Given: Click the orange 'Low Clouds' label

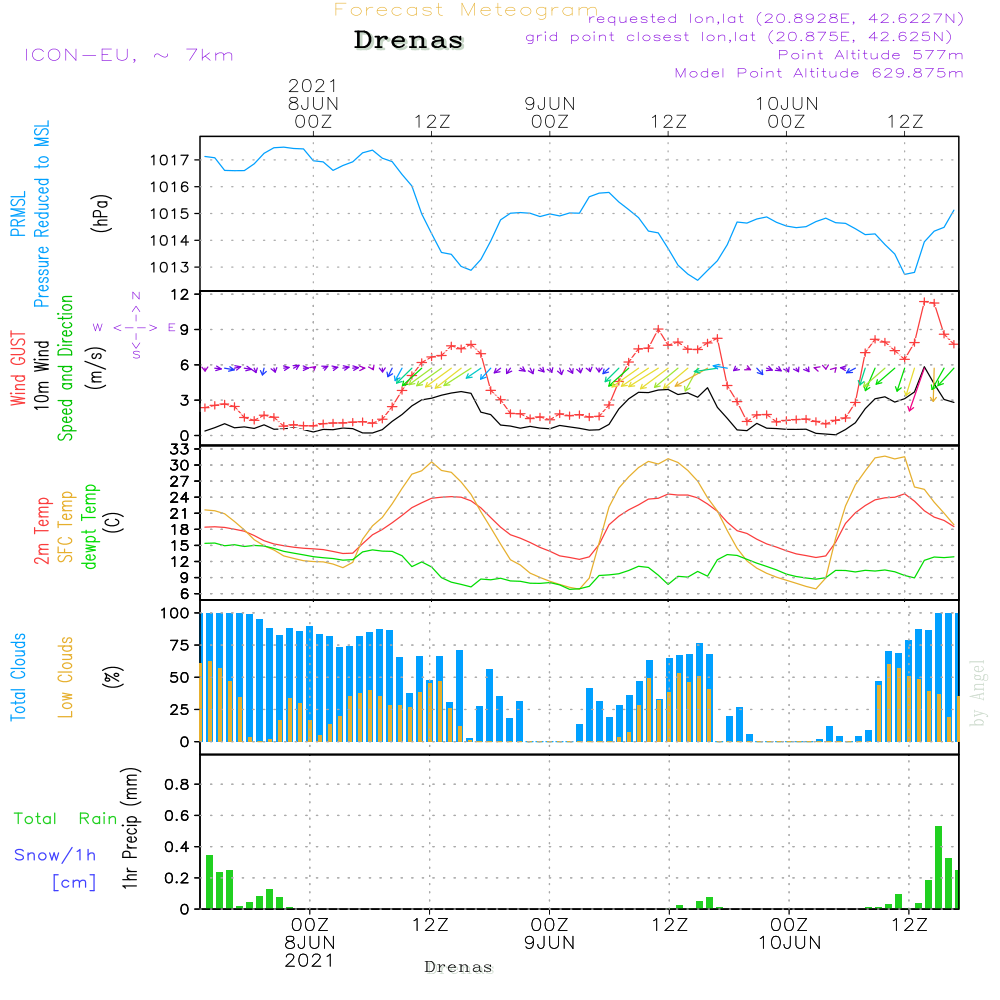Looking at the screenshot, I should coord(65,677).
